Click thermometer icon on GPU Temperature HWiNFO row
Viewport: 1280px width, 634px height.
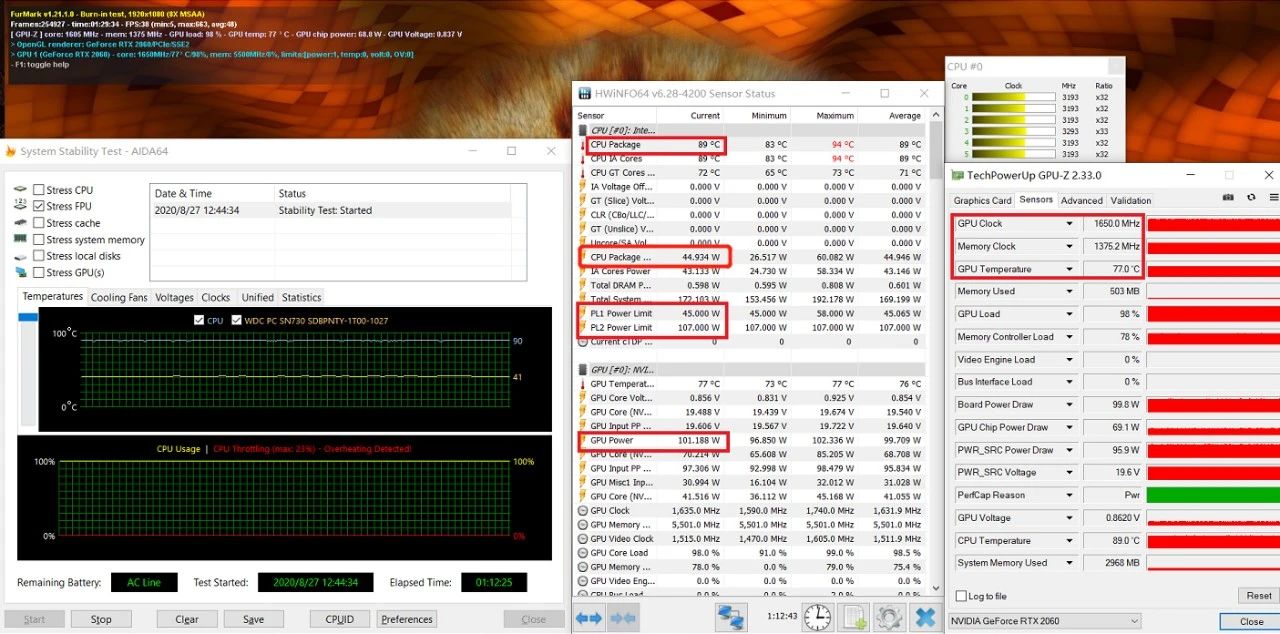(x=583, y=383)
